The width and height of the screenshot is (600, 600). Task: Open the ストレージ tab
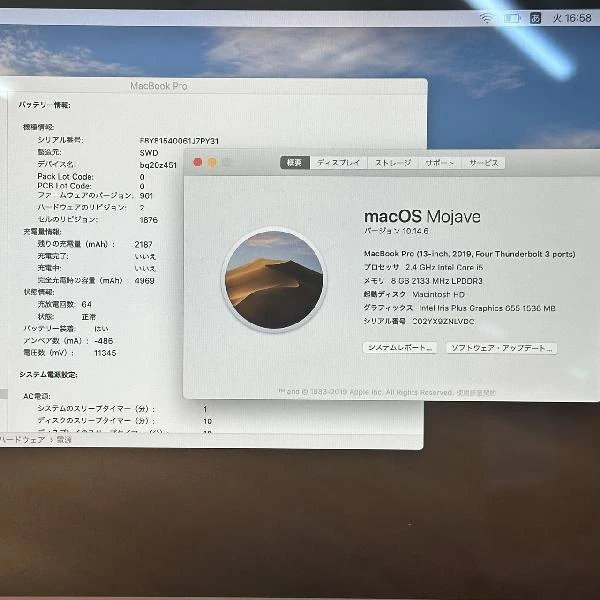tap(393, 163)
